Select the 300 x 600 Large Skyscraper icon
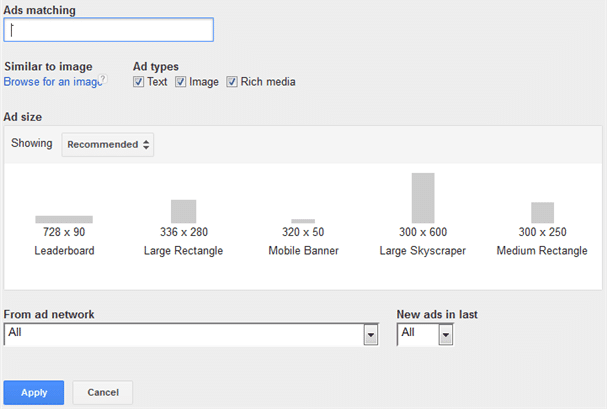The height and width of the screenshot is (409, 607). [423, 198]
